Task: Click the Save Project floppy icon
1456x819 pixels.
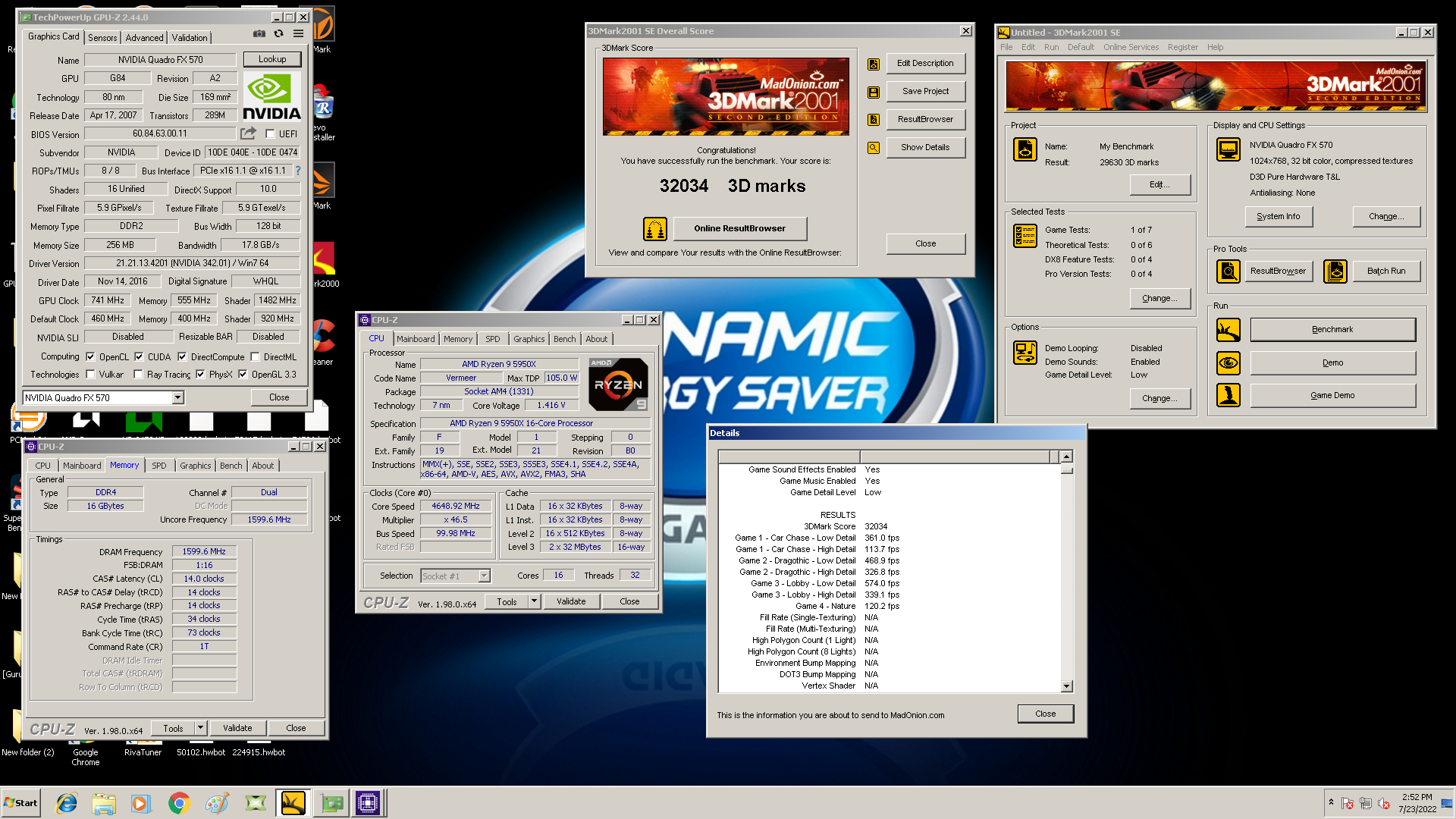Action: pyautogui.click(x=874, y=93)
